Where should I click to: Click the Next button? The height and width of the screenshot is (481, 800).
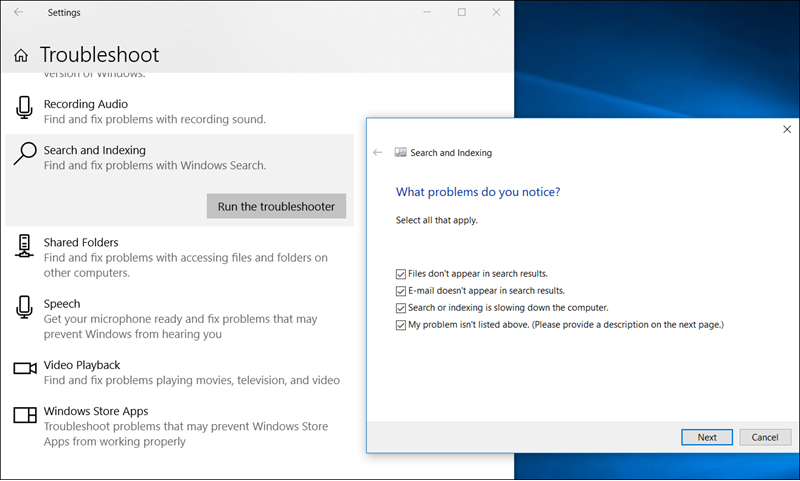(707, 437)
